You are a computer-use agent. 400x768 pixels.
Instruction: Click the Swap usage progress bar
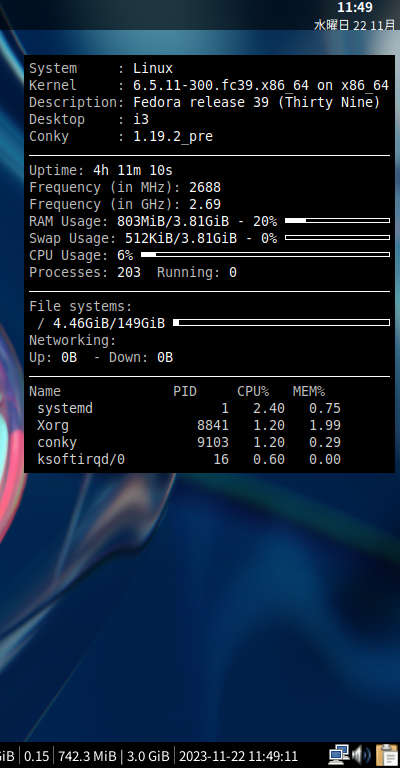click(x=337, y=238)
